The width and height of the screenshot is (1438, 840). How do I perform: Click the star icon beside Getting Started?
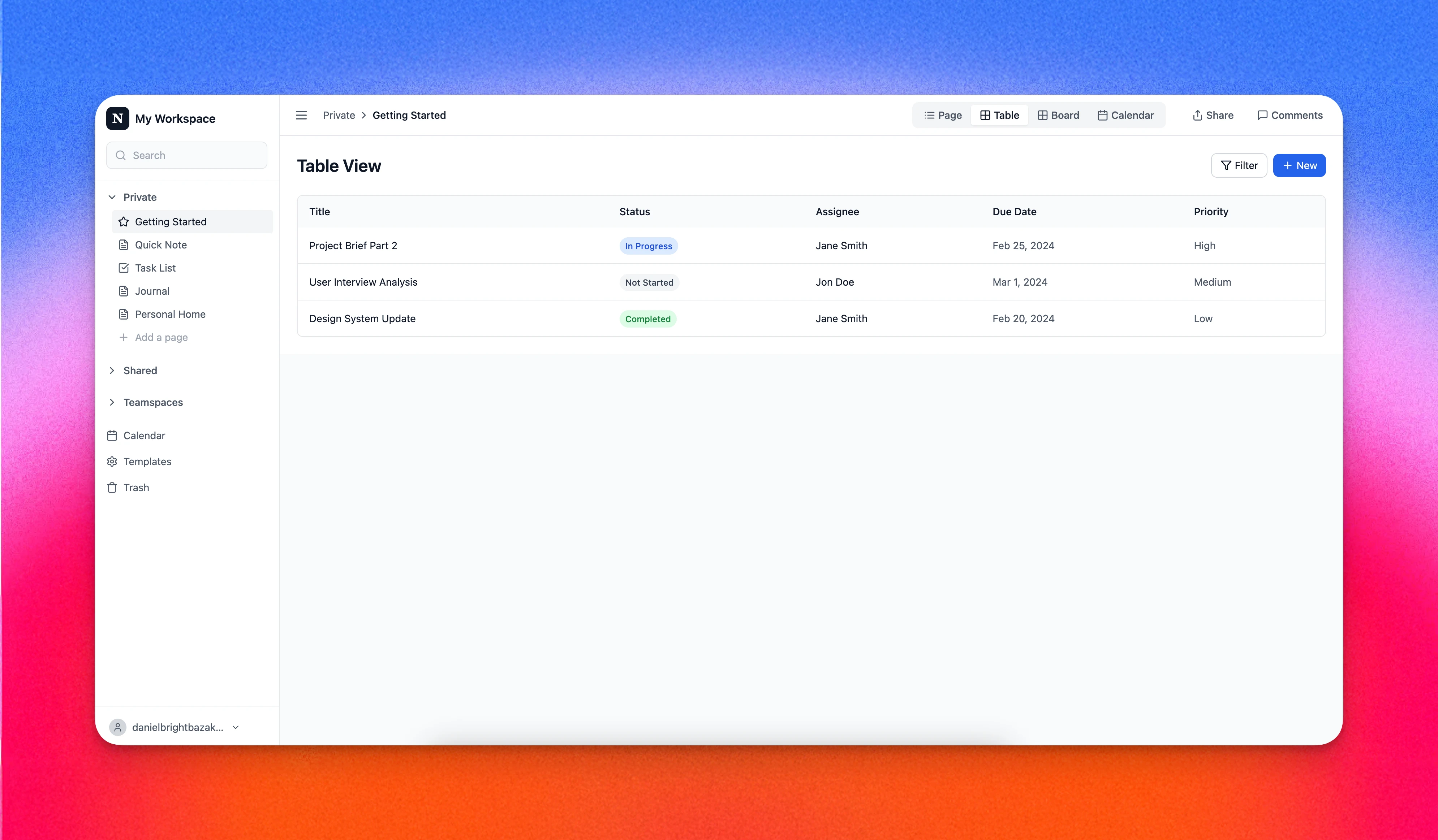pyautogui.click(x=123, y=222)
